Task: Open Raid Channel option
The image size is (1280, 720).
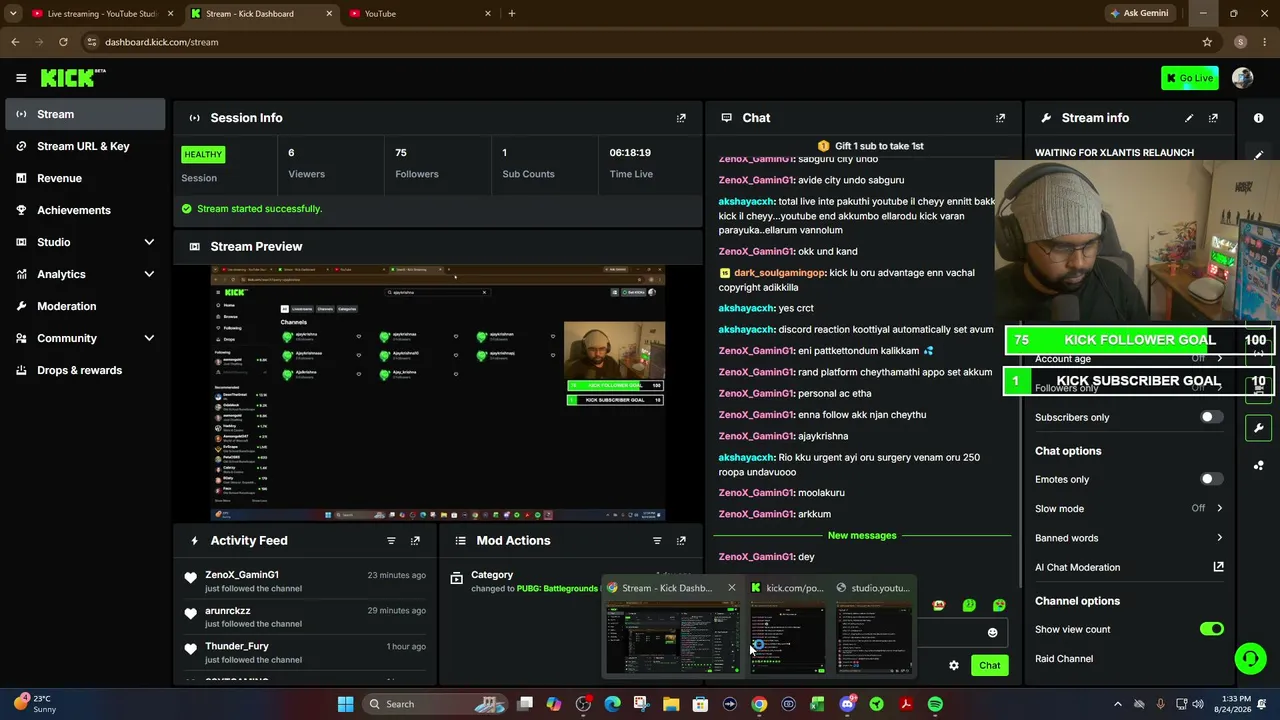Action: point(1064,659)
